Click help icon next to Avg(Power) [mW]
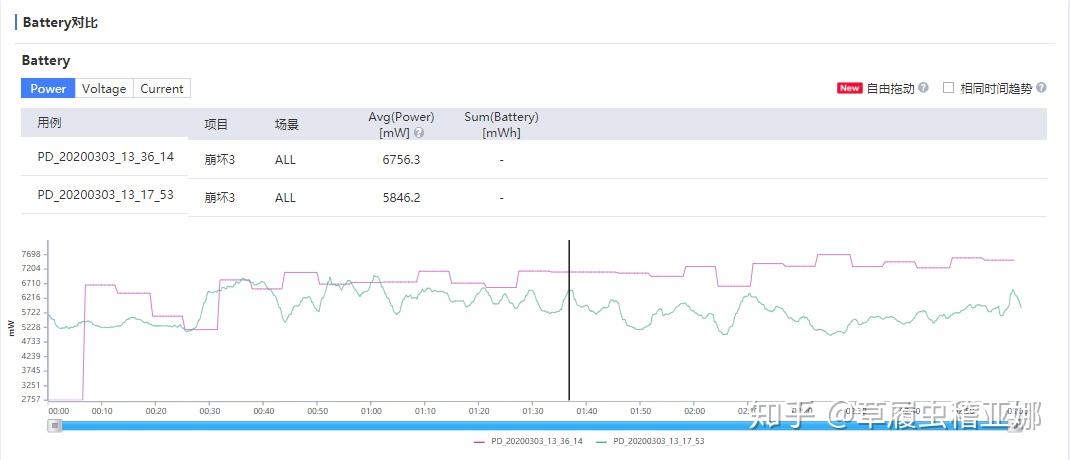 tap(419, 132)
